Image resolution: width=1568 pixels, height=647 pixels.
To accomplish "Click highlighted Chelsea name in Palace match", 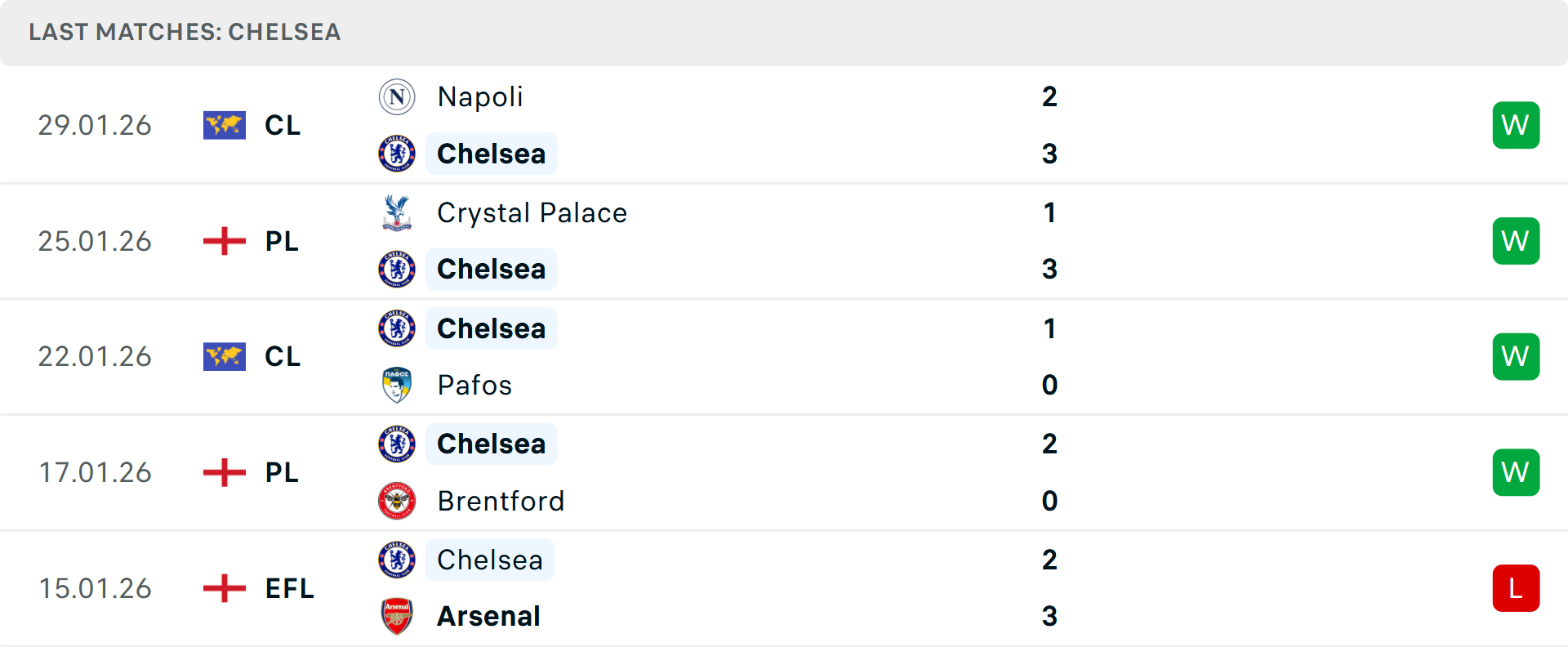I will [x=491, y=270].
